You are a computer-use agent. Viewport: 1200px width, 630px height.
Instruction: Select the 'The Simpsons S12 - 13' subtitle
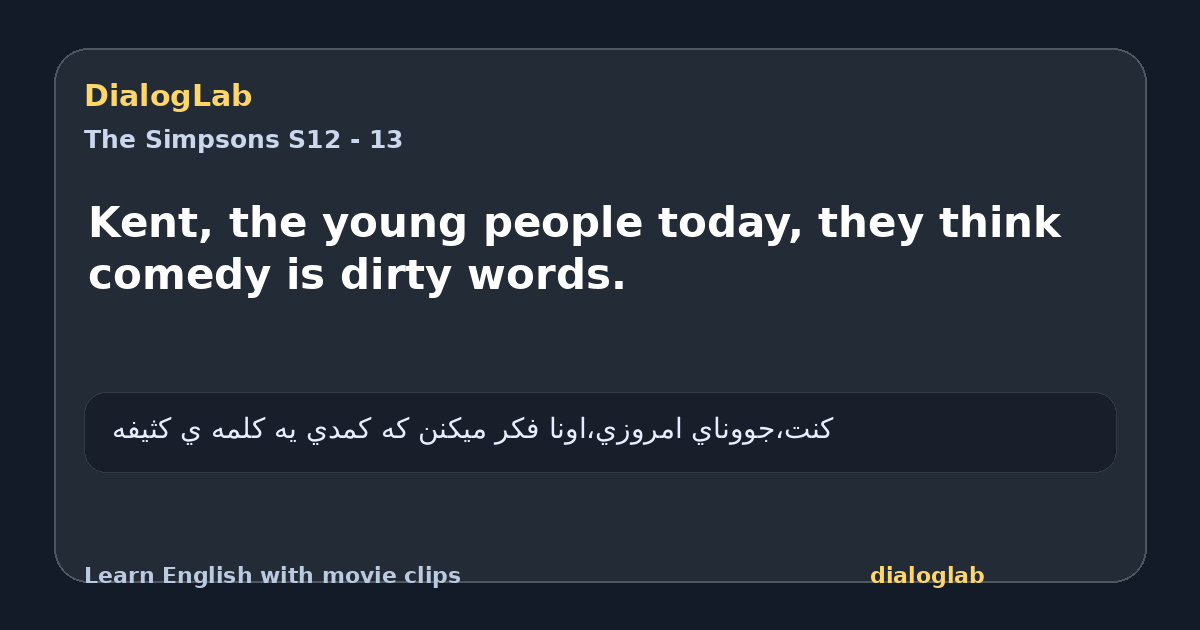(243, 140)
